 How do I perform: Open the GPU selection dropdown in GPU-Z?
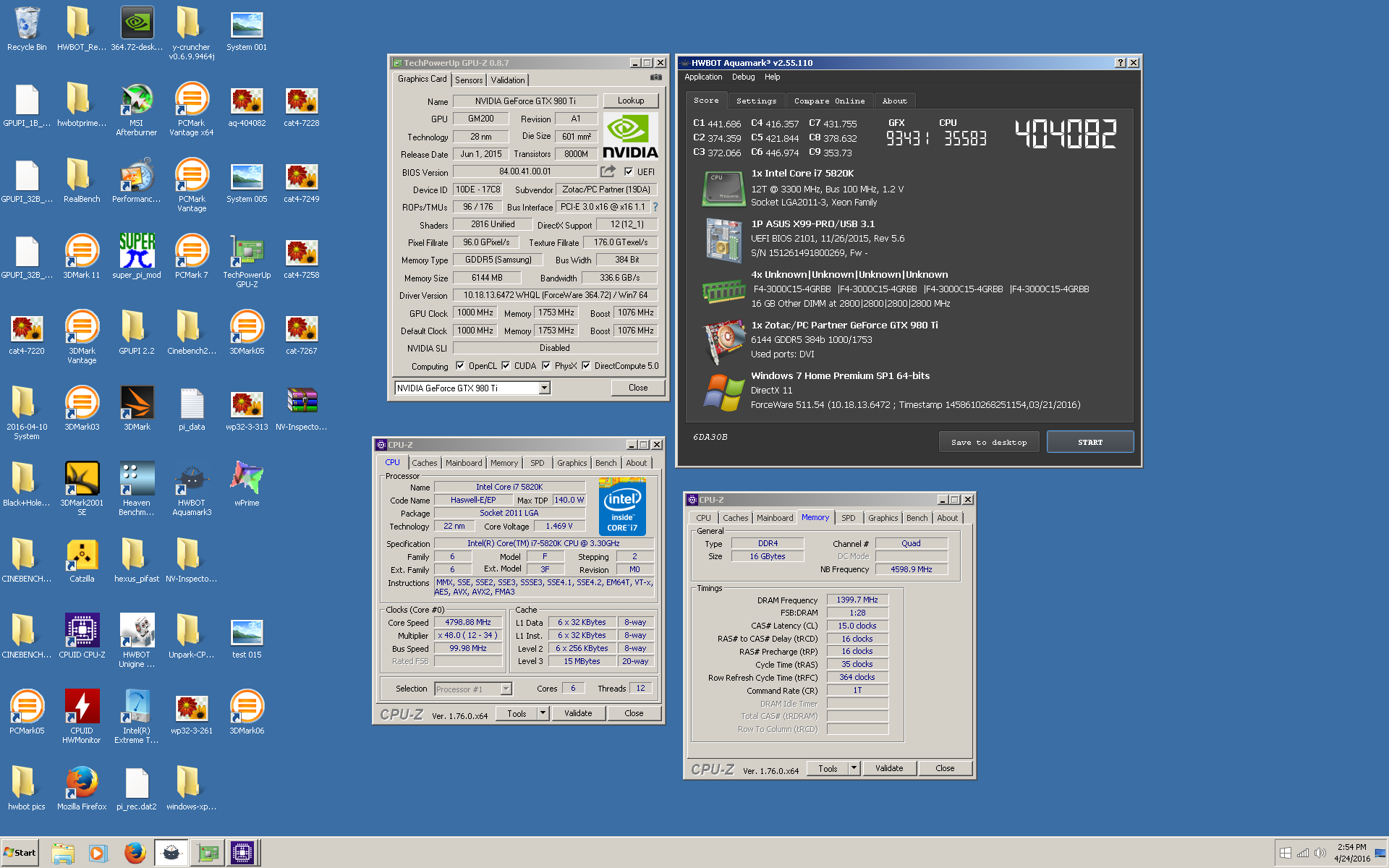544,388
